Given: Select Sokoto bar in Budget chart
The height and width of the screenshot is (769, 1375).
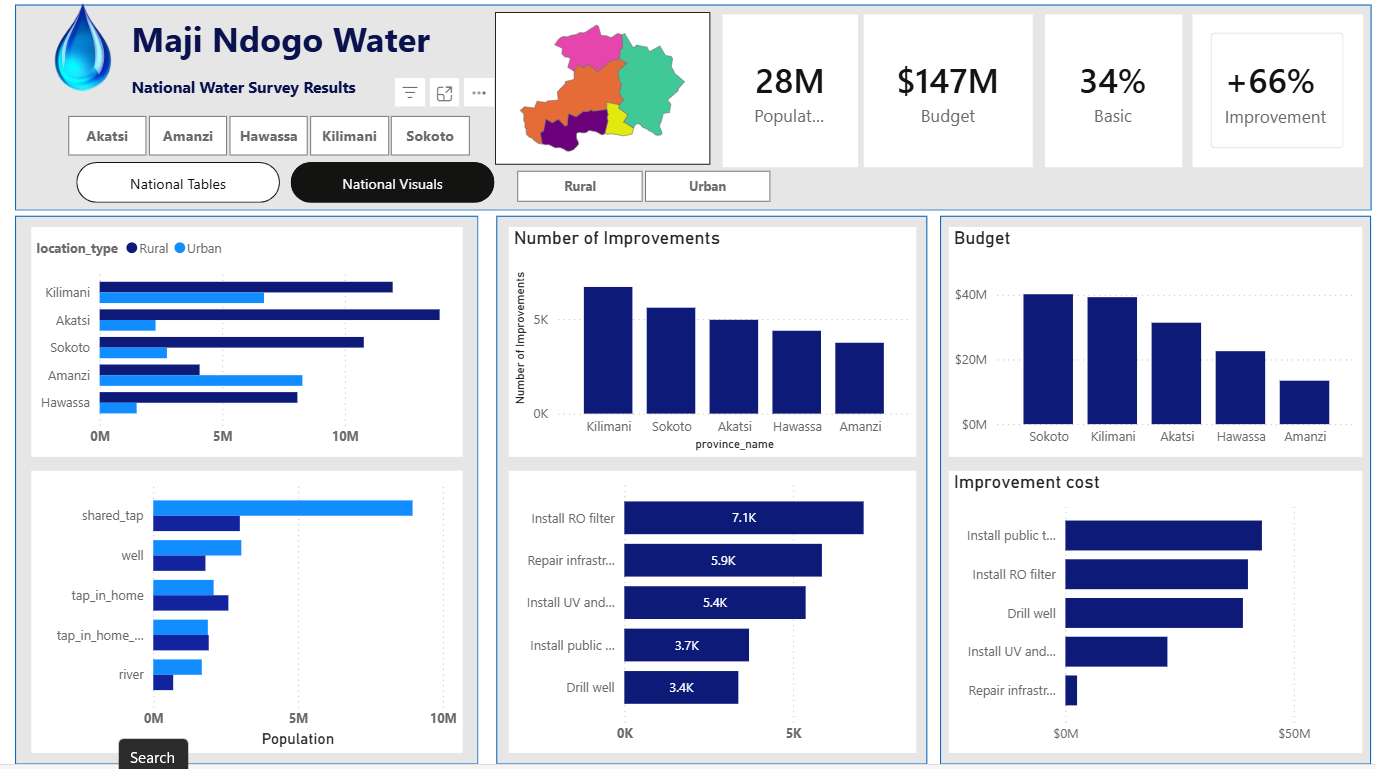Looking at the screenshot, I should [1048, 359].
